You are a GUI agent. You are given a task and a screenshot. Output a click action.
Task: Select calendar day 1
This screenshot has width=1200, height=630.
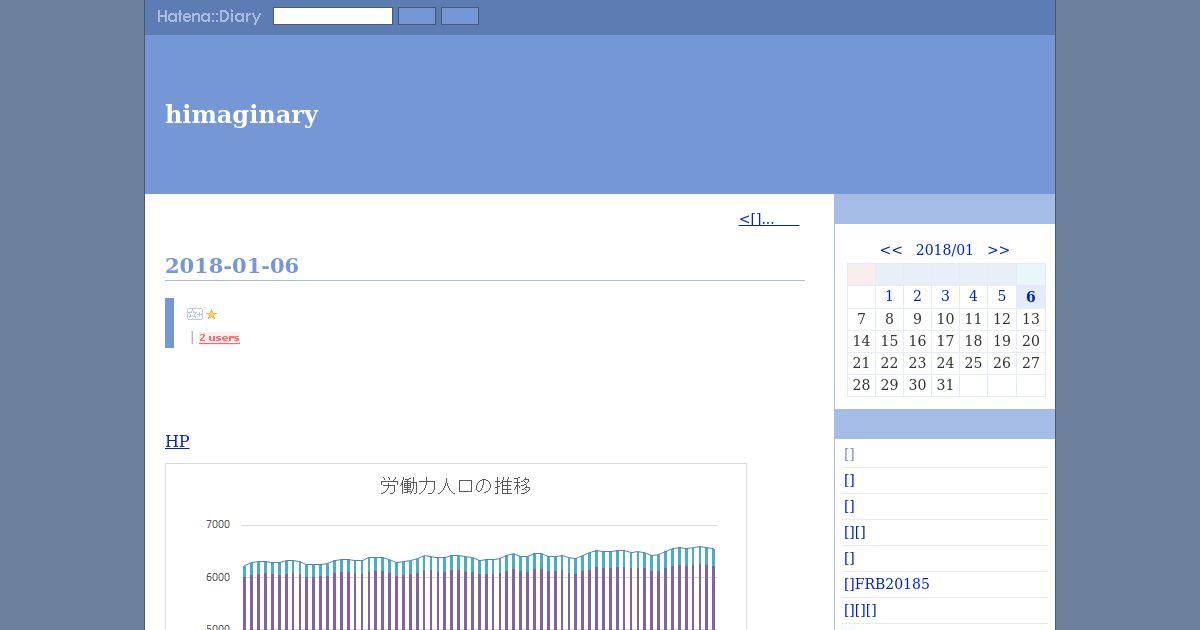pyautogui.click(x=889, y=296)
